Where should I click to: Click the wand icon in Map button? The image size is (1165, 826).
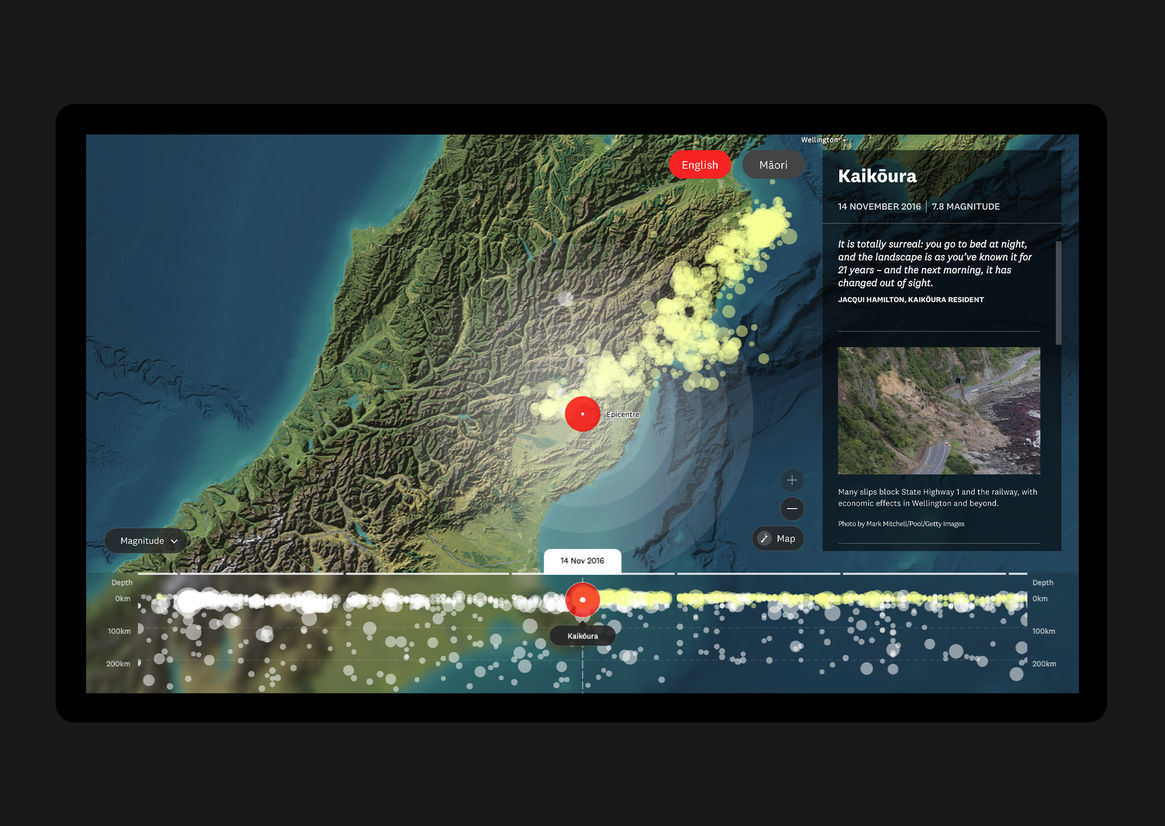[x=765, y=538]
